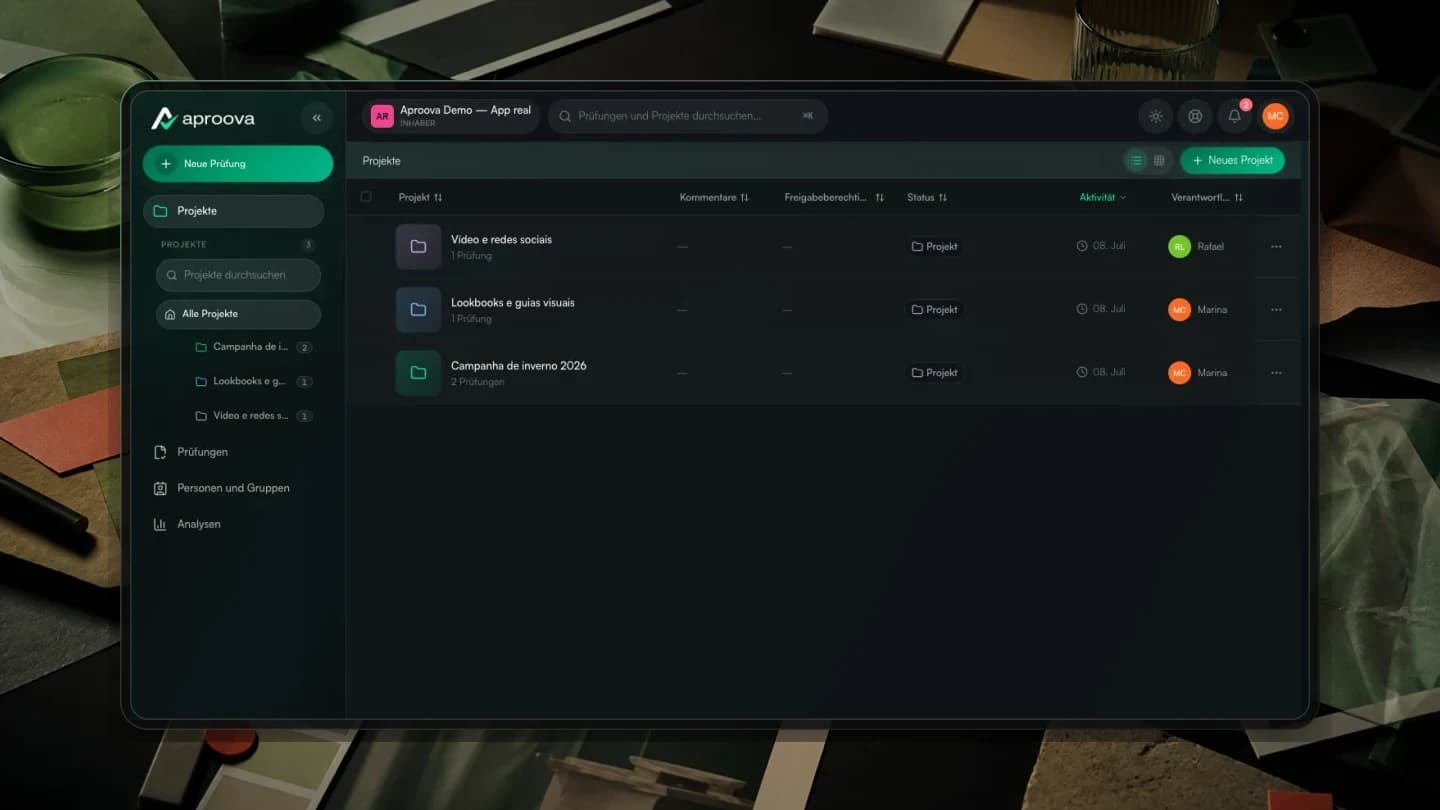1440x810 pixels.
Task: Open more options for Campanha de inverno 2026
Action: coord(1276,372)
